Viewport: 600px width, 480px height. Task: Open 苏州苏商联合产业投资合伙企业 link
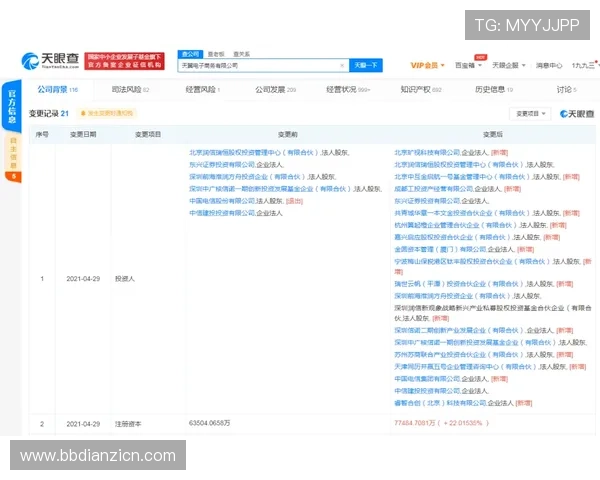click(460, 355)
